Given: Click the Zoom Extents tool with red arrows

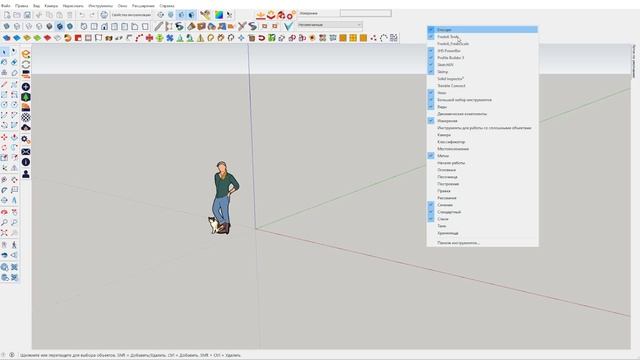Looking at the screenshot, I should click(4, 233).
